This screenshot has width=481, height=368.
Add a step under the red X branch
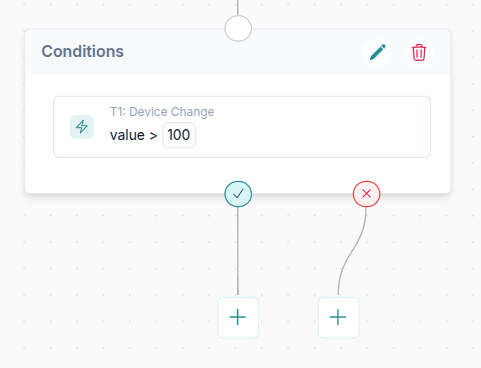click(x=338, y=317)
